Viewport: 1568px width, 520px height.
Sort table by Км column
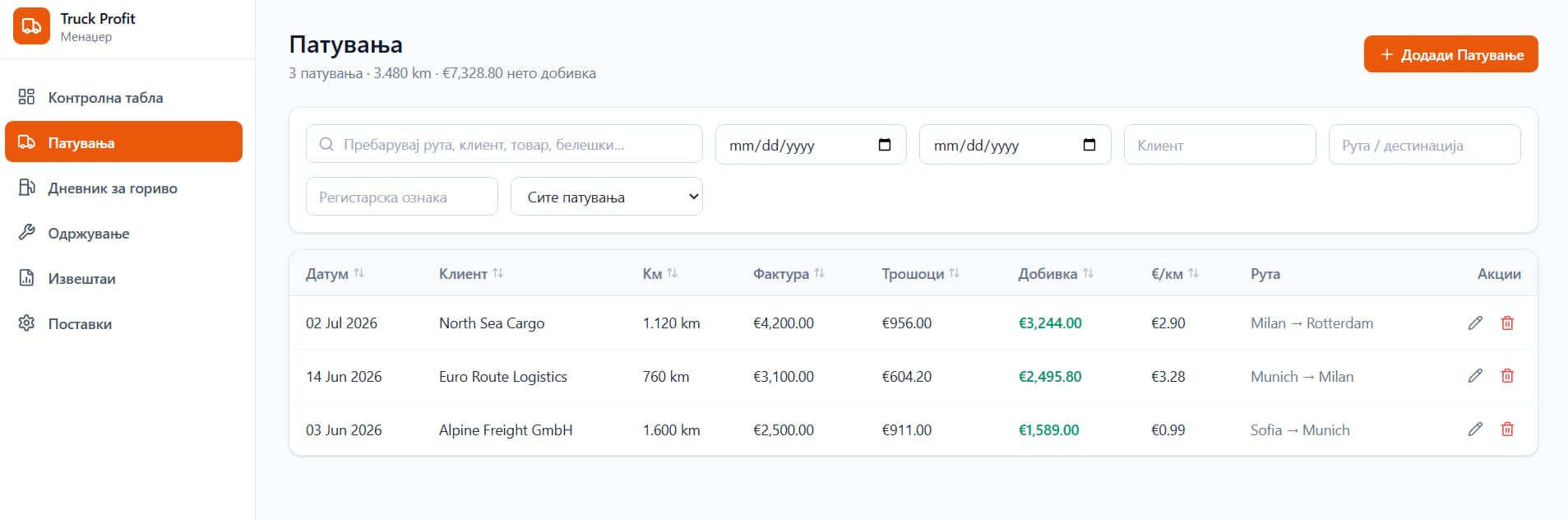point(660,273)
